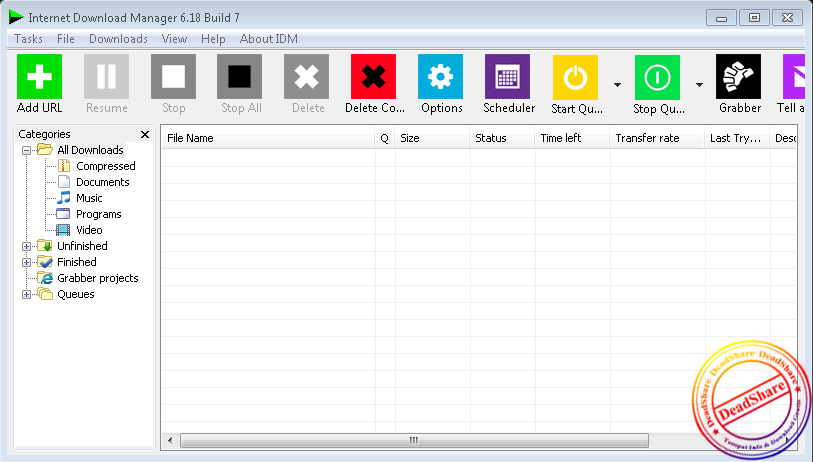Select the Music category label
Screen dimensions: 813x462
(x=89, y=198)
